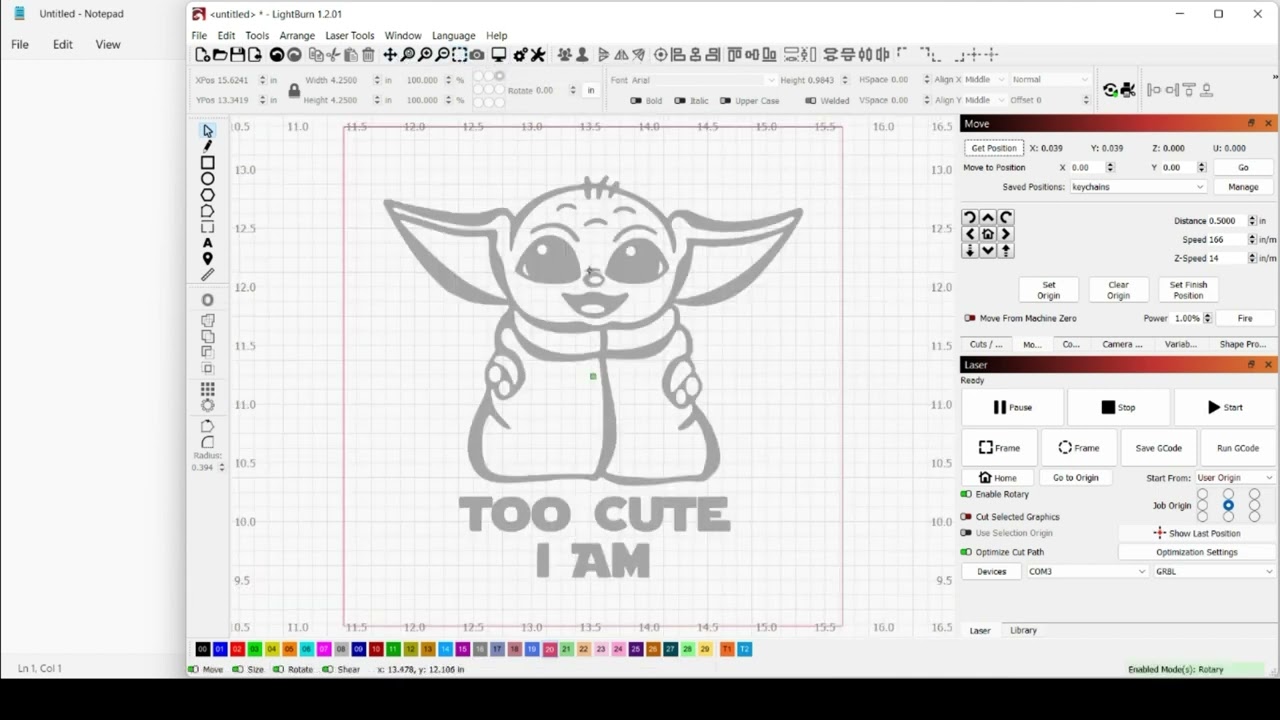Click the camera capture toolbar icon
The height and width of the screenshot is (720, 1280).
pos(477,55)
